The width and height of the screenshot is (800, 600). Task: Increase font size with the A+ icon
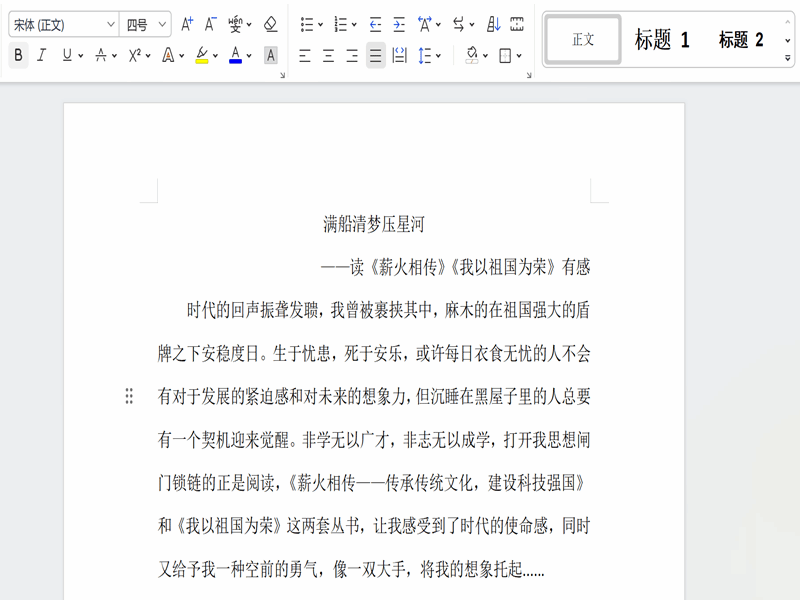point(187,24)
